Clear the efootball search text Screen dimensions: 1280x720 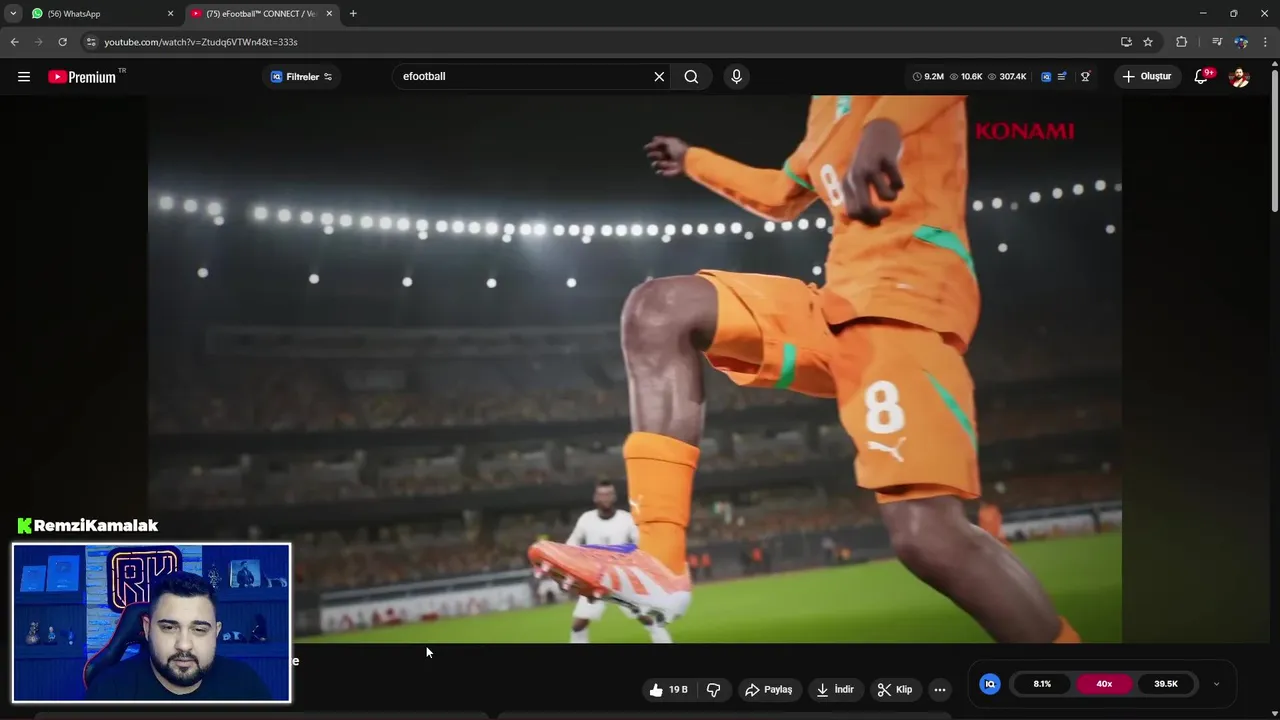659,77
